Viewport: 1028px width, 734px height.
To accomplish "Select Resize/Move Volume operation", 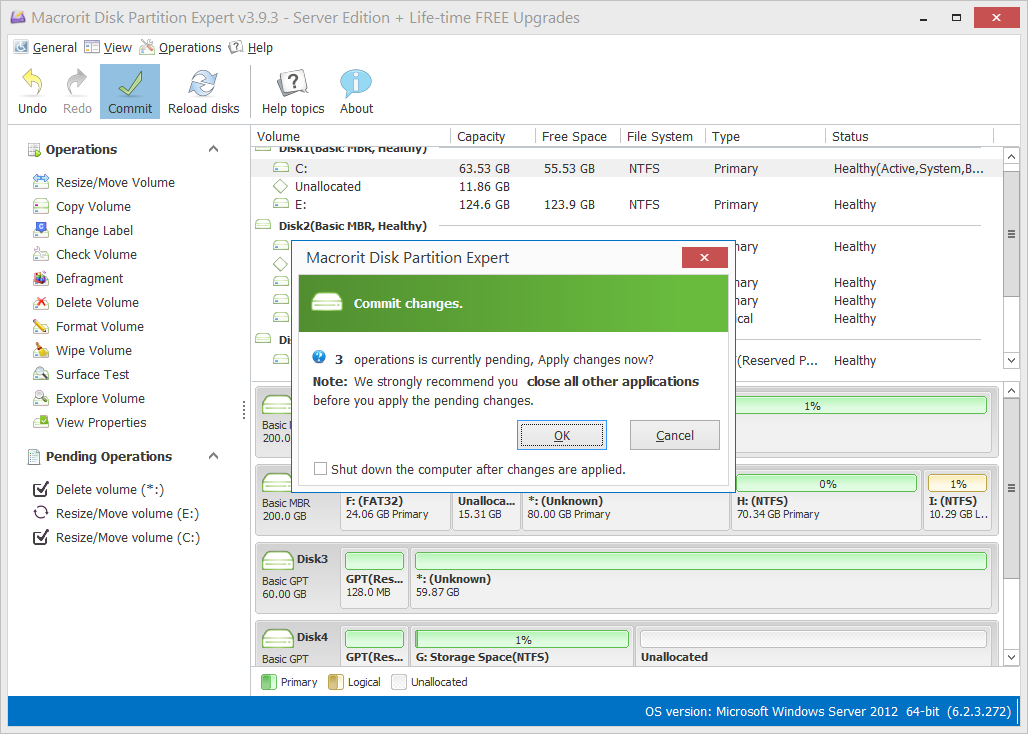I will (x=104, y=182).
